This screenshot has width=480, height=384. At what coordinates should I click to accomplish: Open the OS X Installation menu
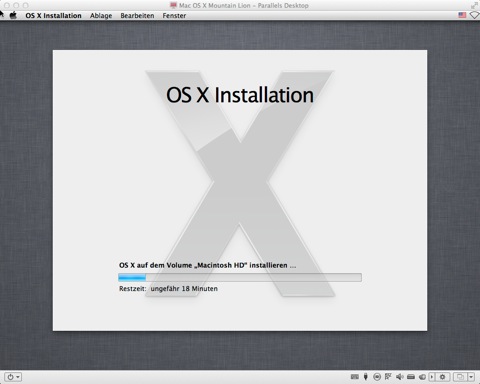[53, 16]
